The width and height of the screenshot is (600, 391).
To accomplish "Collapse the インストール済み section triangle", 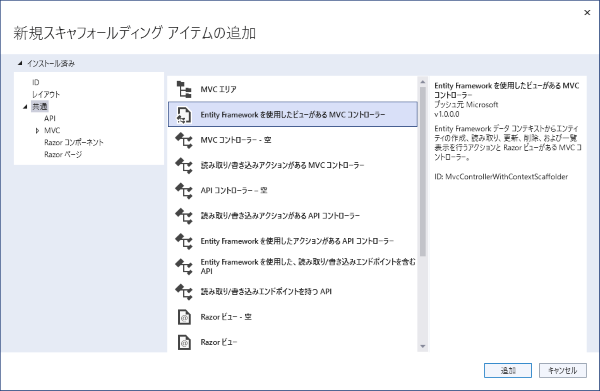I will pos(20,63).
